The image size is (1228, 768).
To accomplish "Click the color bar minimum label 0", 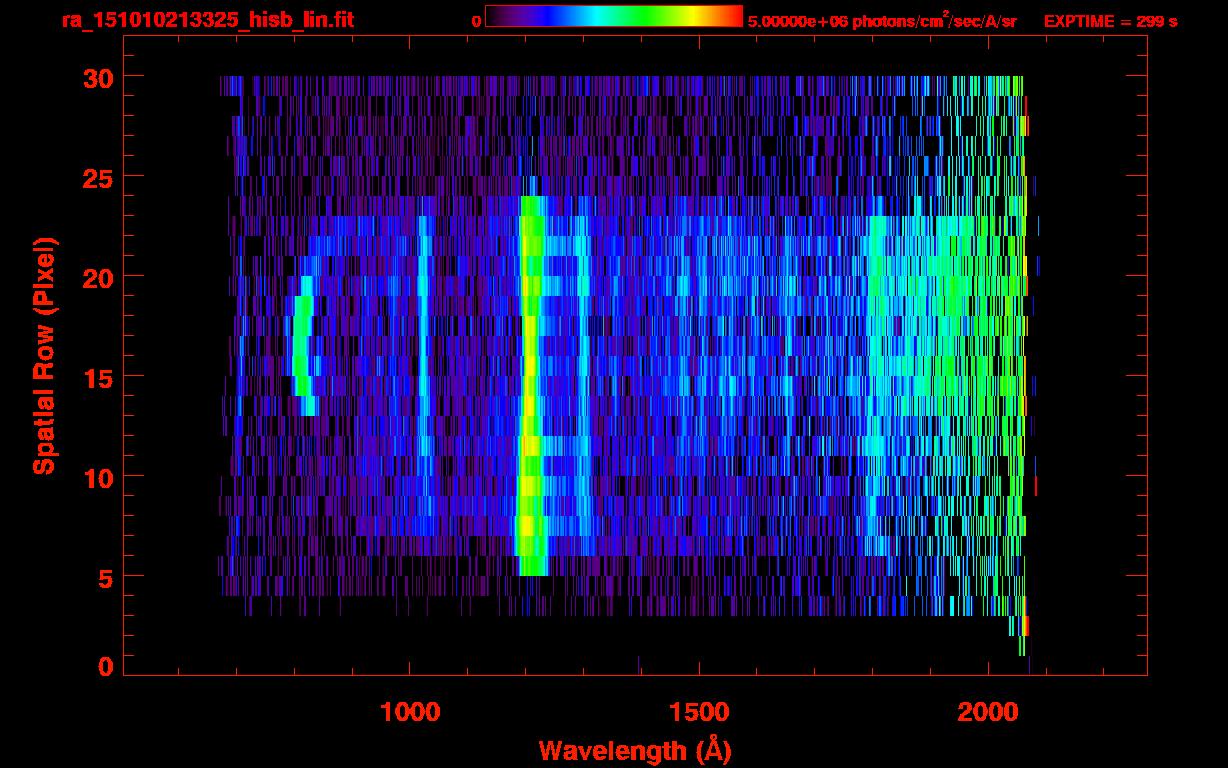I will [x=476, y=21].
